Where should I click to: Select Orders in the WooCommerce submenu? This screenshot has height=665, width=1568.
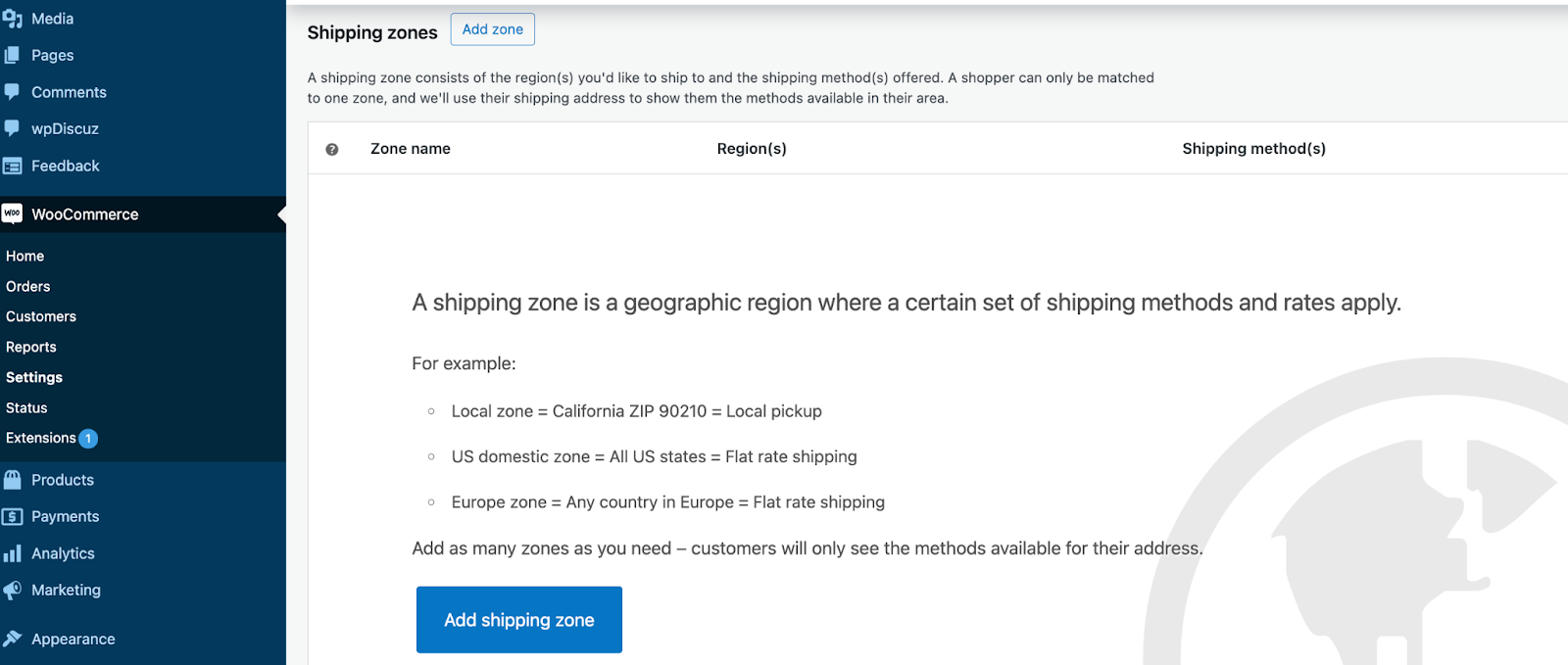[27, 286]
